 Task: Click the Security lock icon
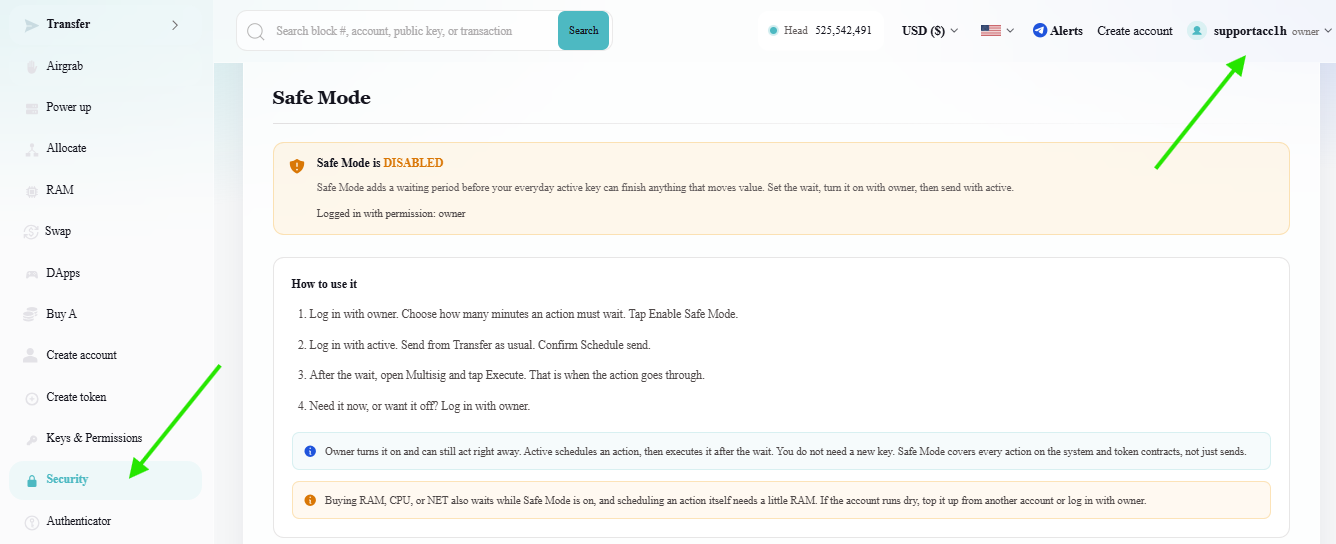[x=31, y=480]
